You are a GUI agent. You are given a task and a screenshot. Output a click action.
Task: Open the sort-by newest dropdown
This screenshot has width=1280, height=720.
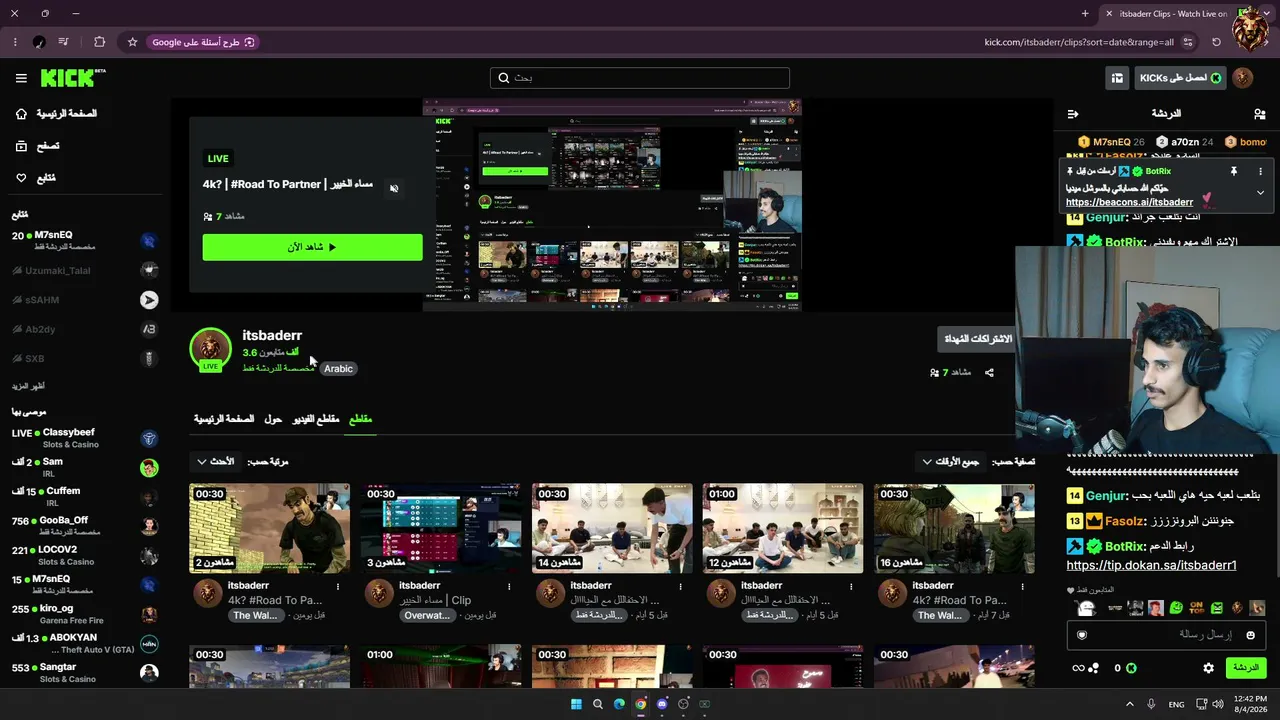click(x=215, y=462)
